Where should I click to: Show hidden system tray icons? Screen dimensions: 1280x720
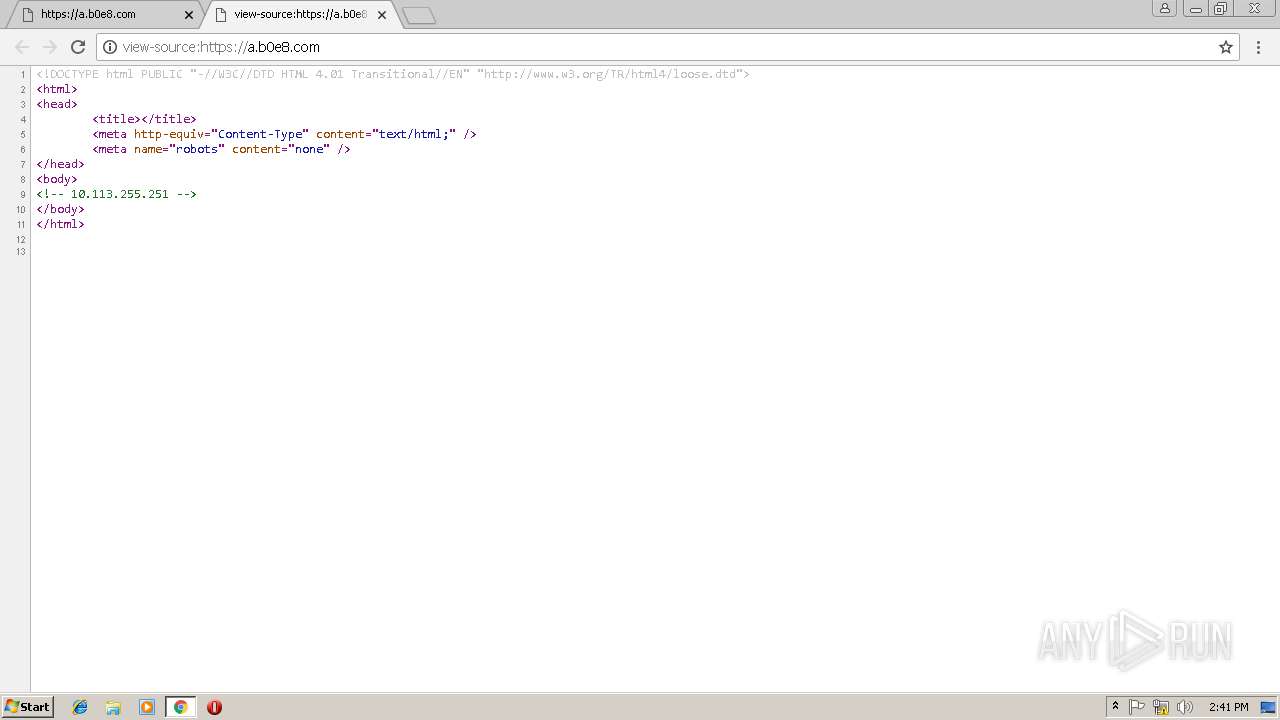(x=1115, y=707)
